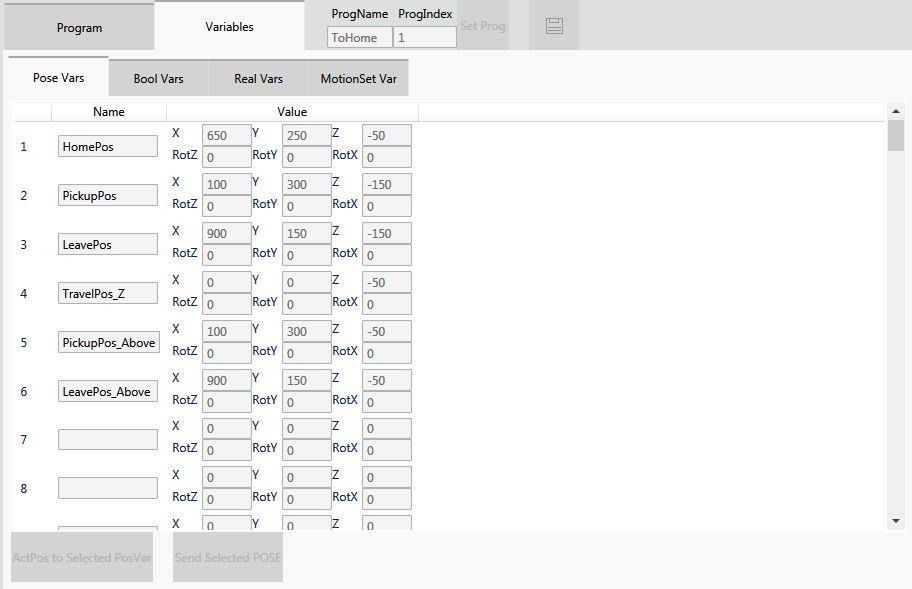The image size is (912, 589).
Task: Click the Send Selected POSE button
Action: [228, 557]
